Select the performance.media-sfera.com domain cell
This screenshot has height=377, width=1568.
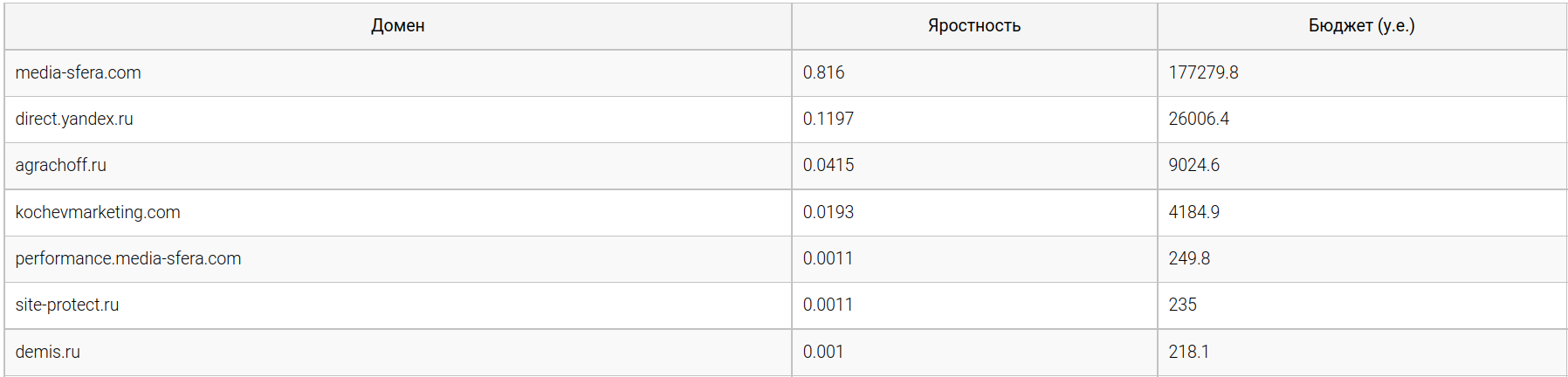coord(128,258)
